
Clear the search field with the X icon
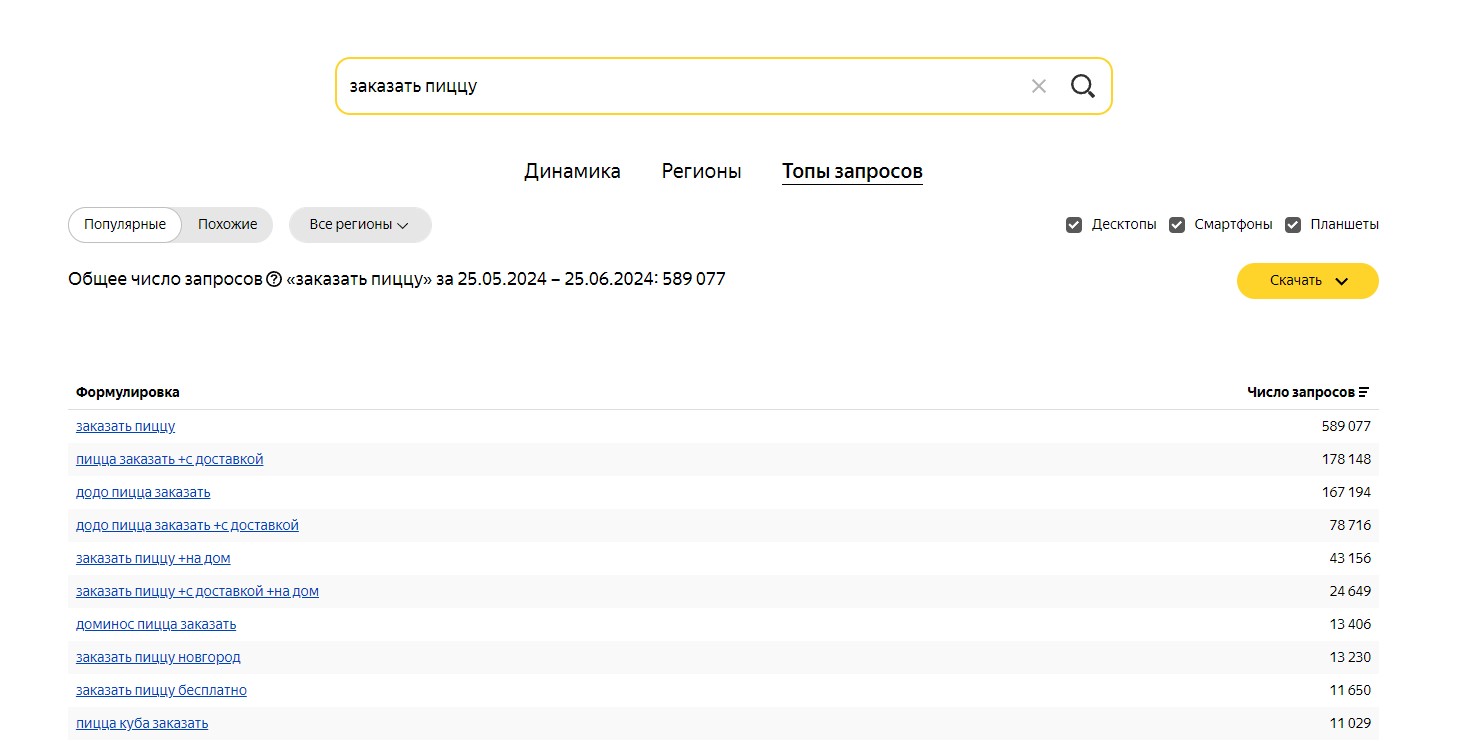pos(1038,86)
